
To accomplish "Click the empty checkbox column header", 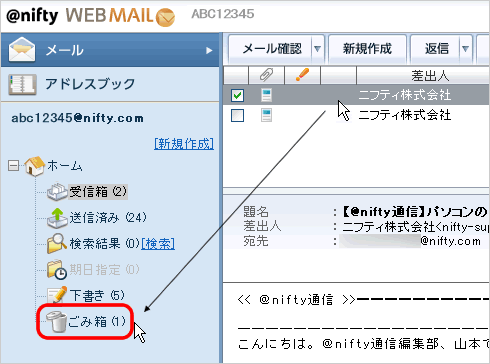I will 236,75.
